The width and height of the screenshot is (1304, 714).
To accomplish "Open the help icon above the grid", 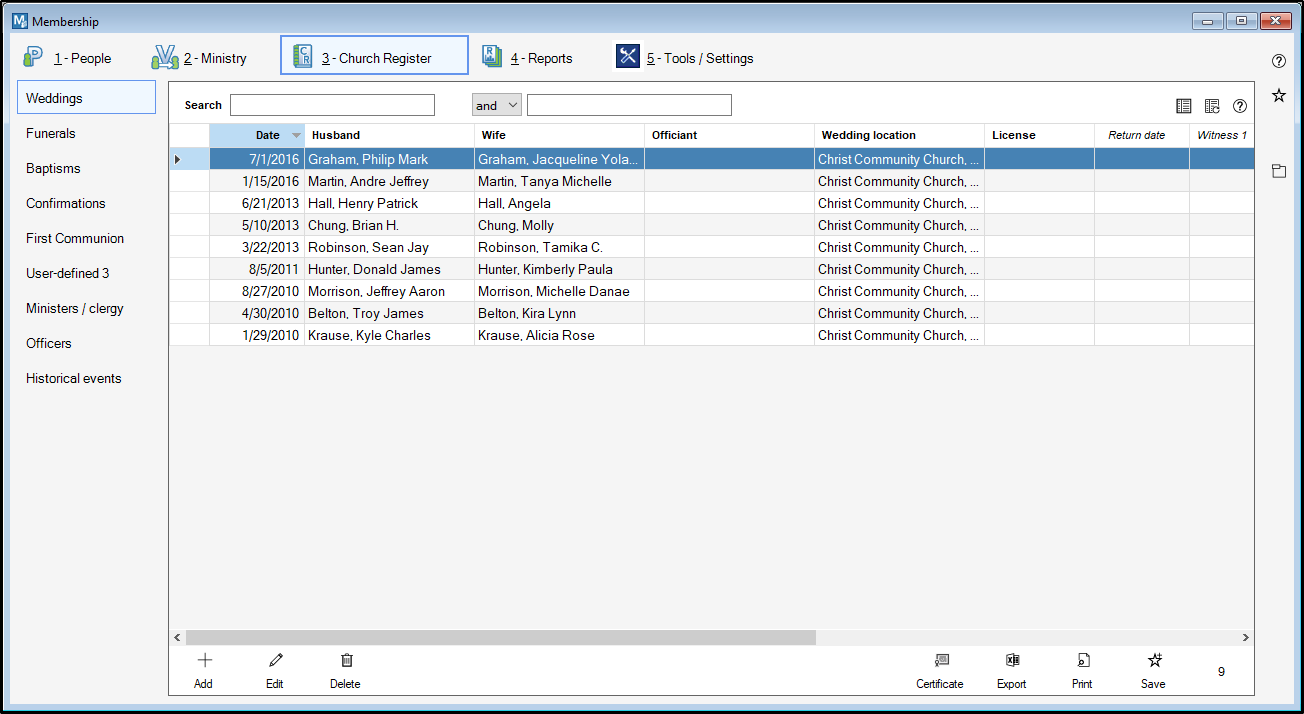I will coord(1240,106).
